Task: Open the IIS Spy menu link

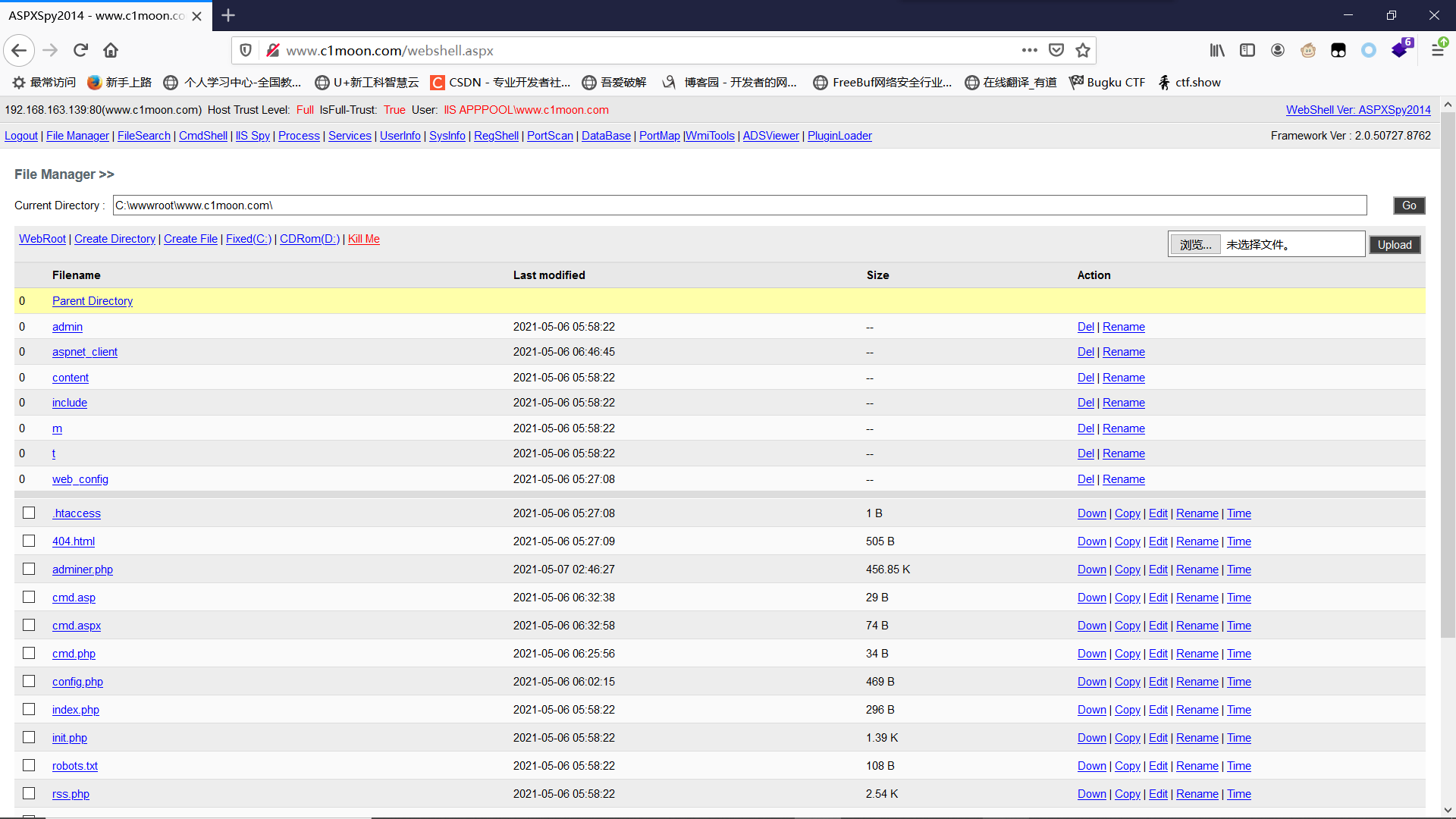Action: [253, 136]
